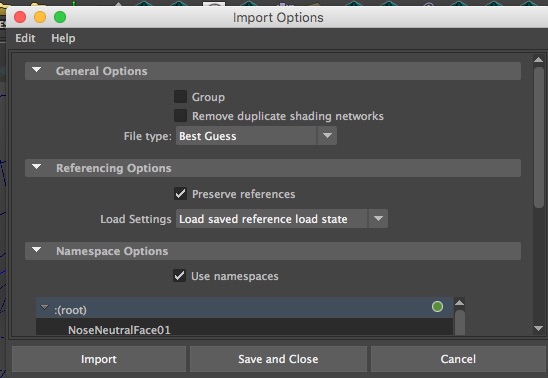Click Save and Close button

pyautogui.click(x=278, y=359)
